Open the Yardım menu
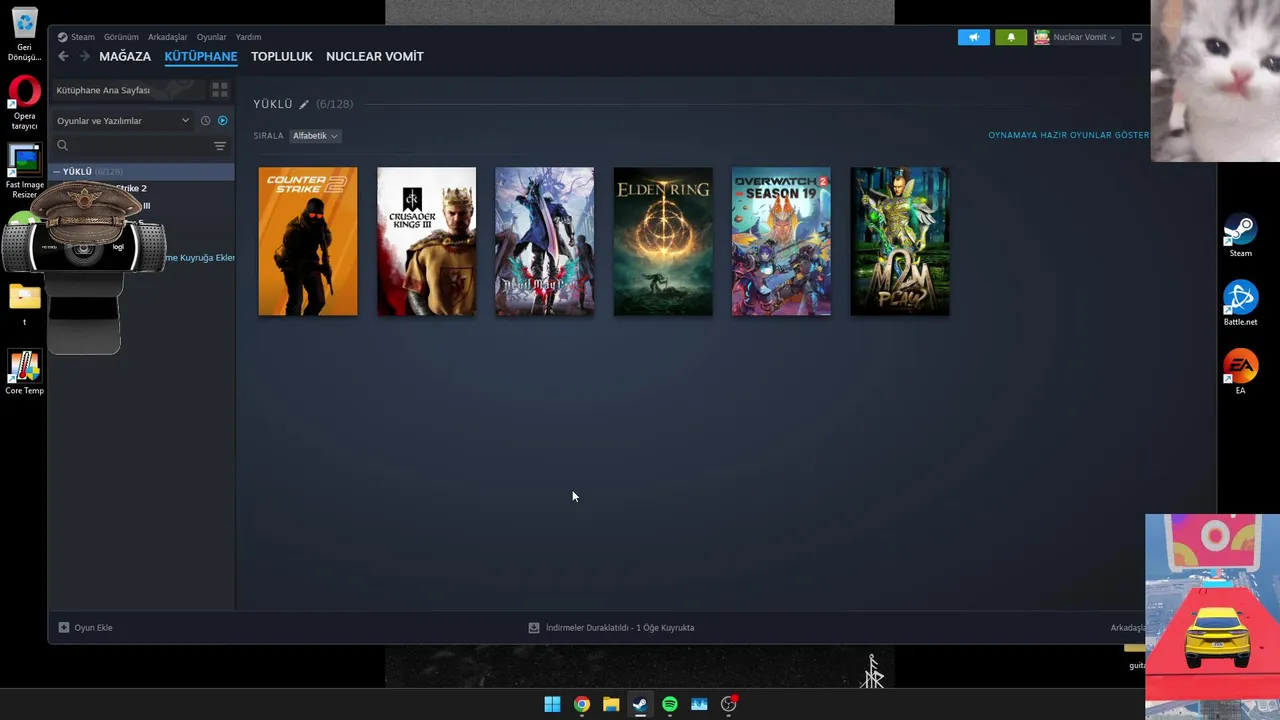 coord(248,37)
